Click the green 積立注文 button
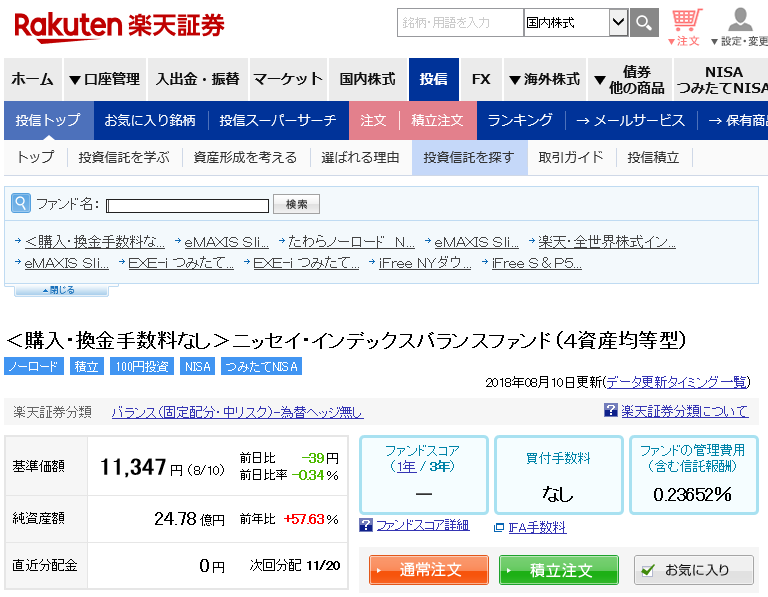The image size is (768, 597). click(x=559, y=570)
